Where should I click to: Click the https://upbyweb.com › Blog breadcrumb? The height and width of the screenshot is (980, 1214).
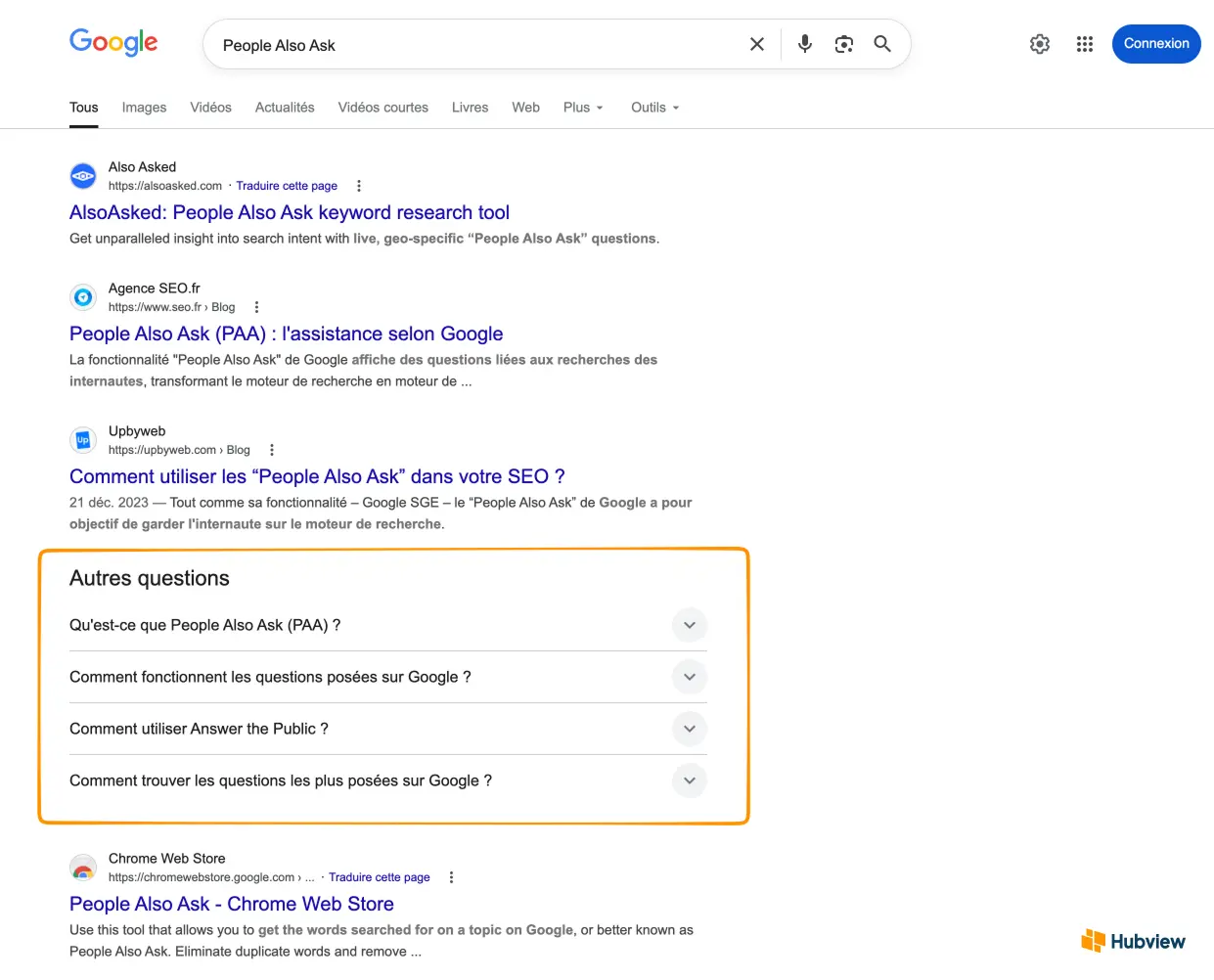coord(179,450)
